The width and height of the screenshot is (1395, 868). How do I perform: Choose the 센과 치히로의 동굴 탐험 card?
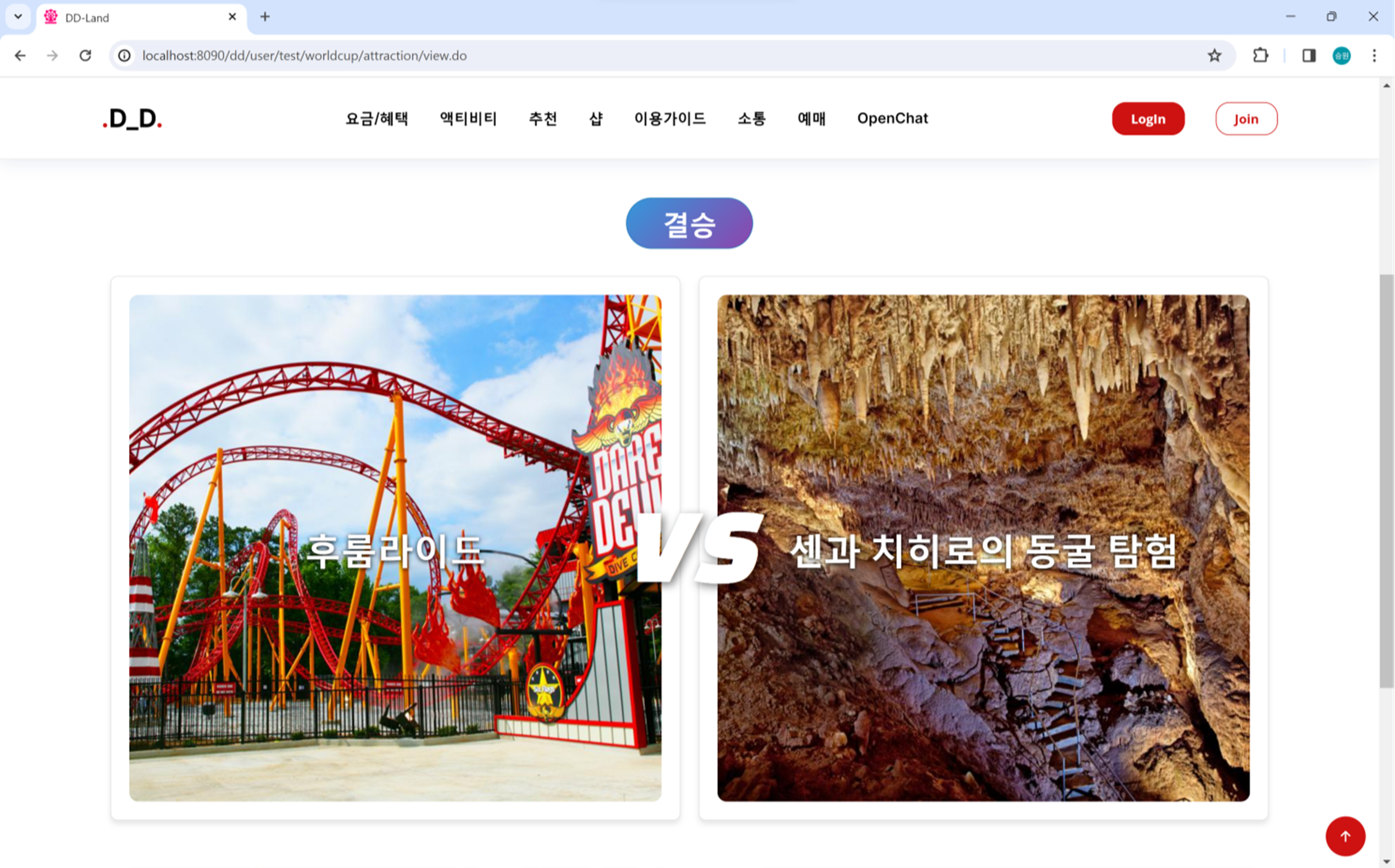tap(984, 548)
